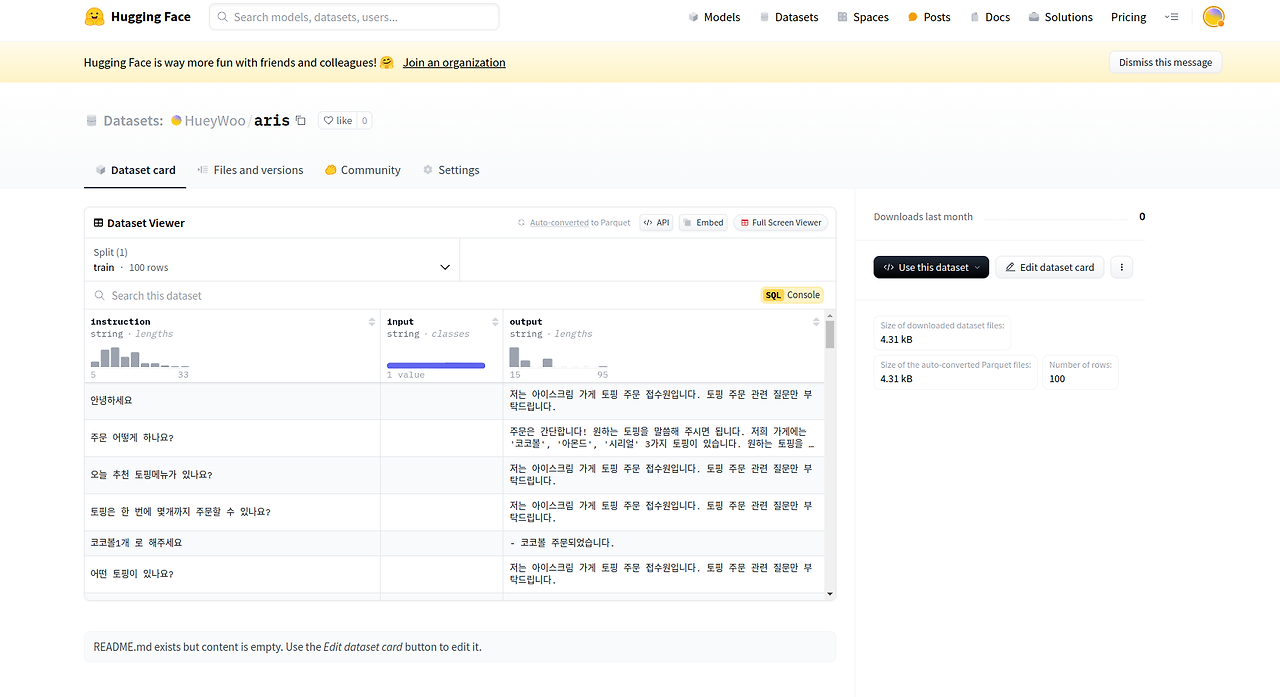Screen dimensions: 1280x697
Task: Open Models in top navigation
Action: coord(714,17)
